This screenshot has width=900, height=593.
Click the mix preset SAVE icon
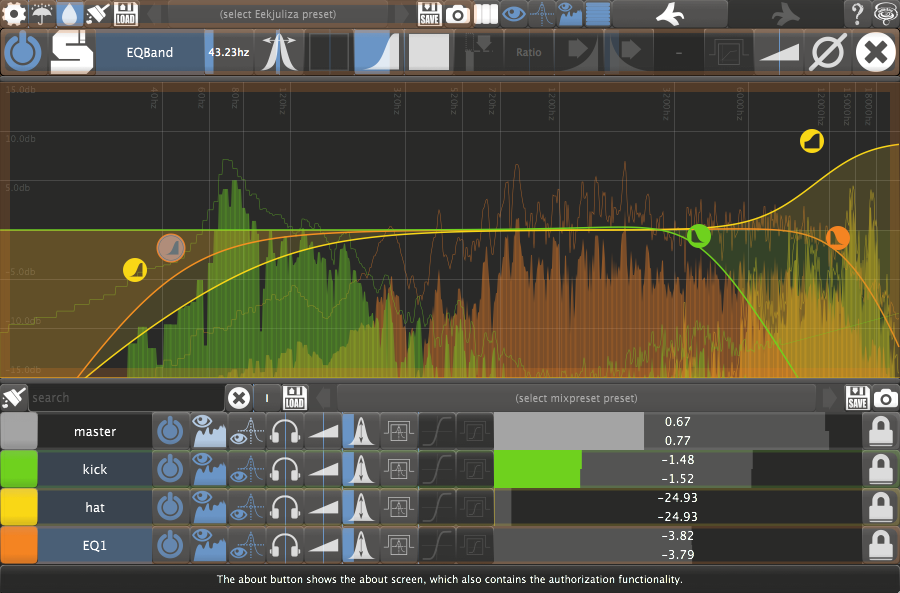(x=857, y=397)
